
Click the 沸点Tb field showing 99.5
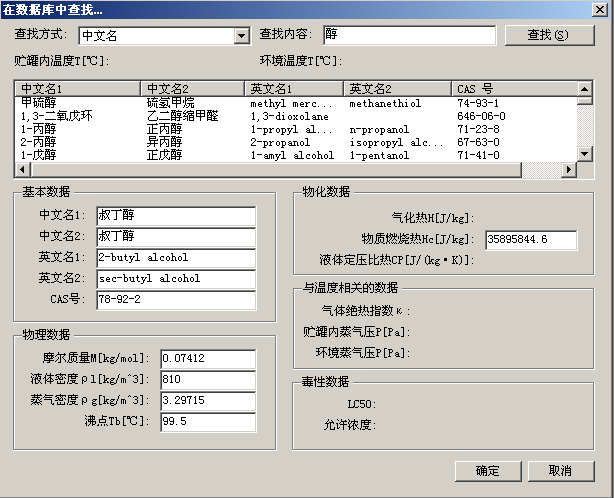point(208,422)
